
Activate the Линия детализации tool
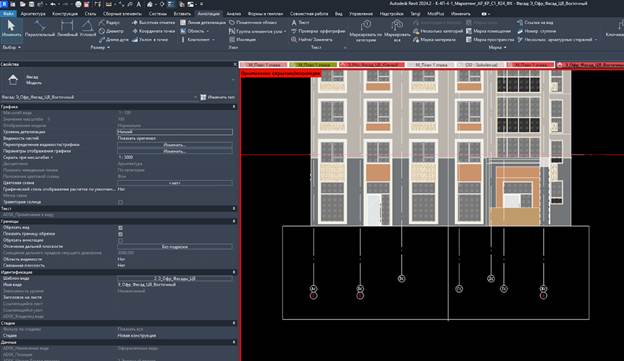[x=203, y=23]
